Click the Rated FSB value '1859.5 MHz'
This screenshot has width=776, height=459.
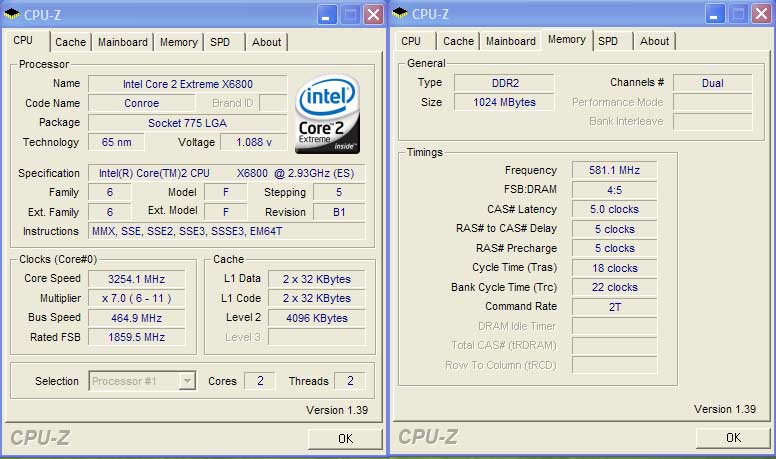click(x=137, y=337)
